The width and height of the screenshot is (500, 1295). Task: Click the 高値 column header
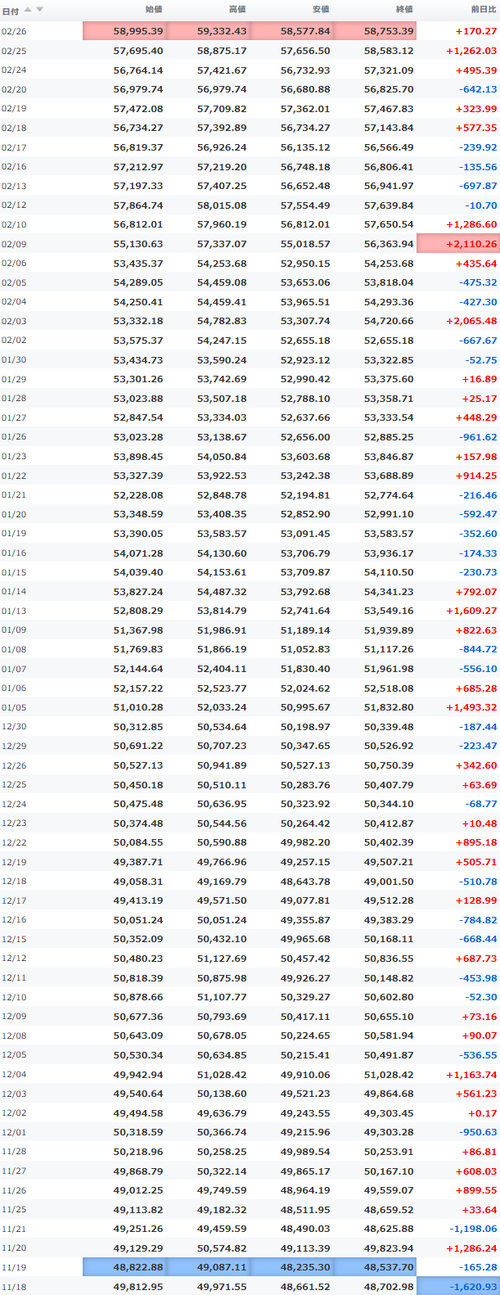click(237, 9)
